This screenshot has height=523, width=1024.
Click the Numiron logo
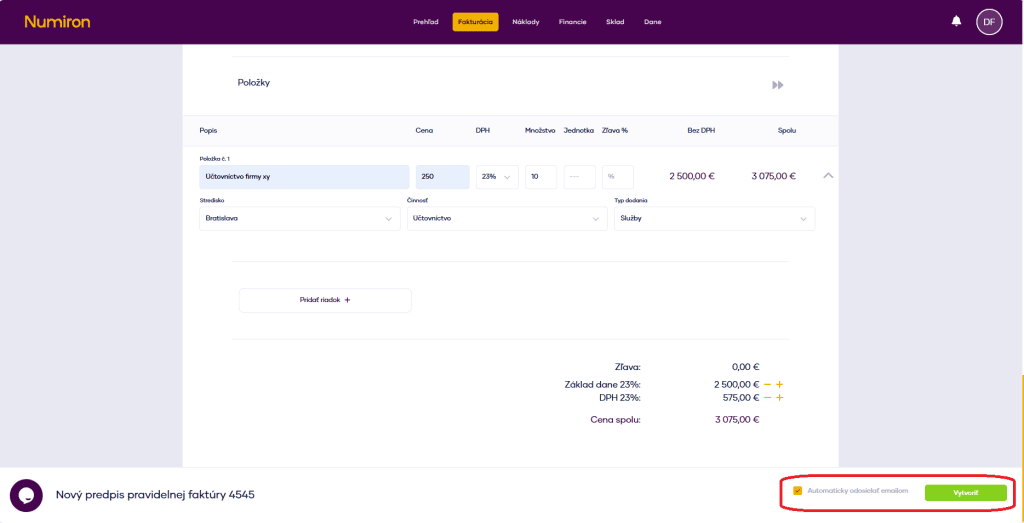[57, 21]
